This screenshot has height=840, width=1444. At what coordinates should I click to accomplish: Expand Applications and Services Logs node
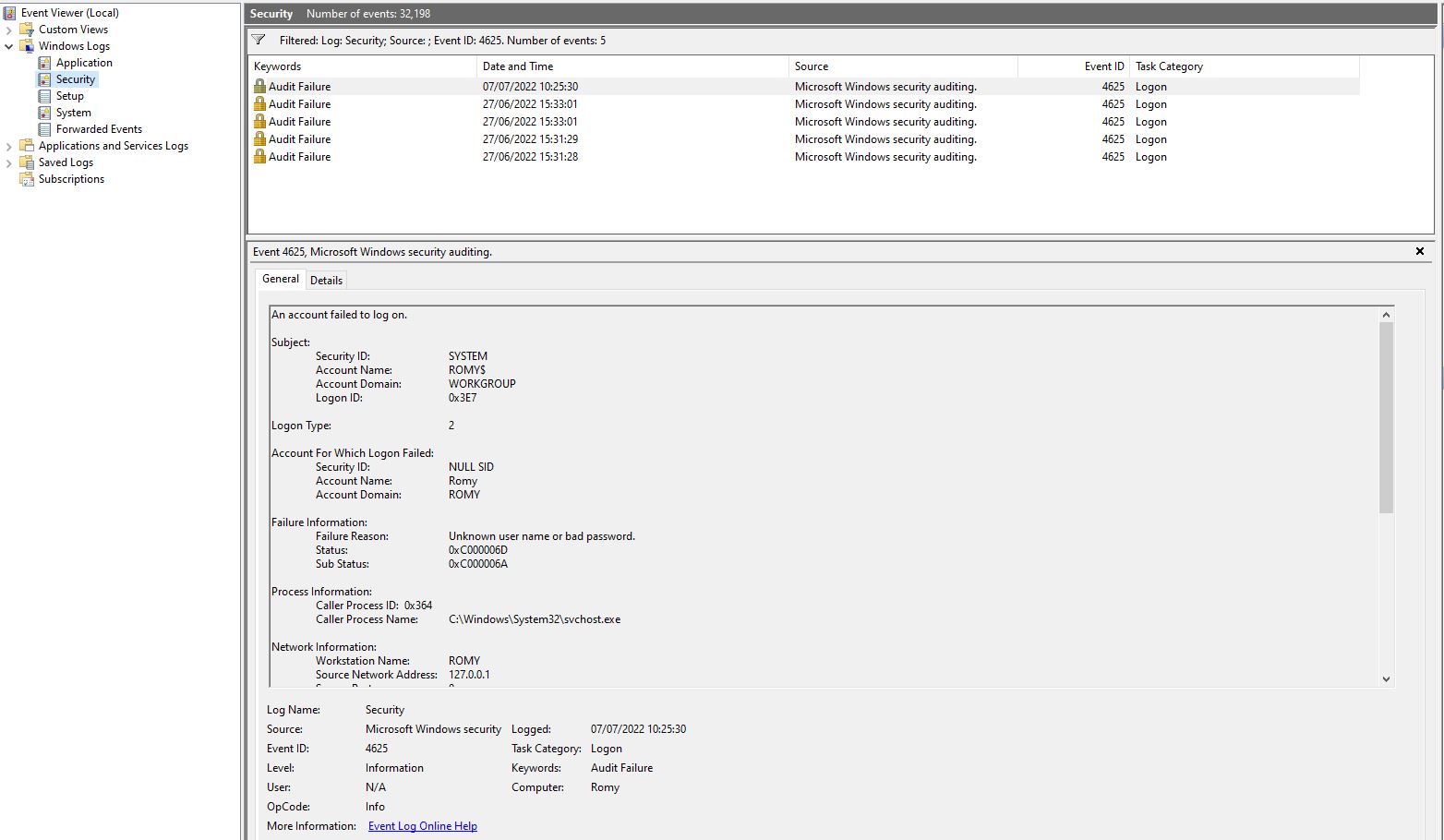(x=9, y=146)
